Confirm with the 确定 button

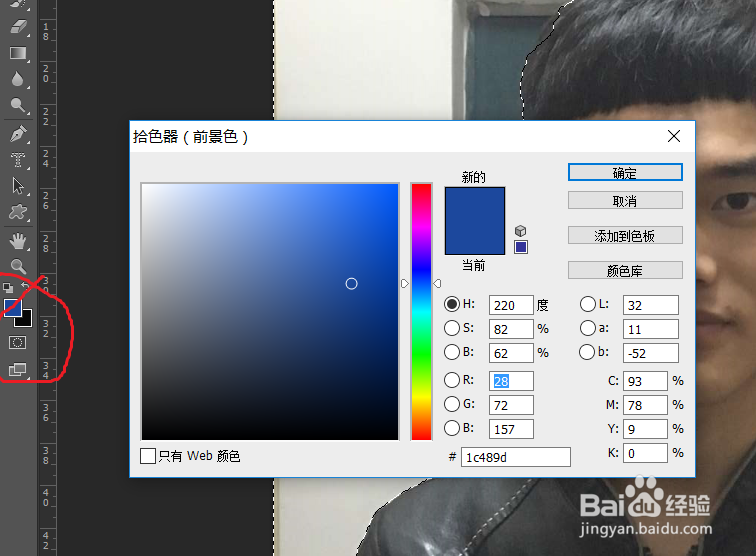pyautogui.click(x=625, y=172)
